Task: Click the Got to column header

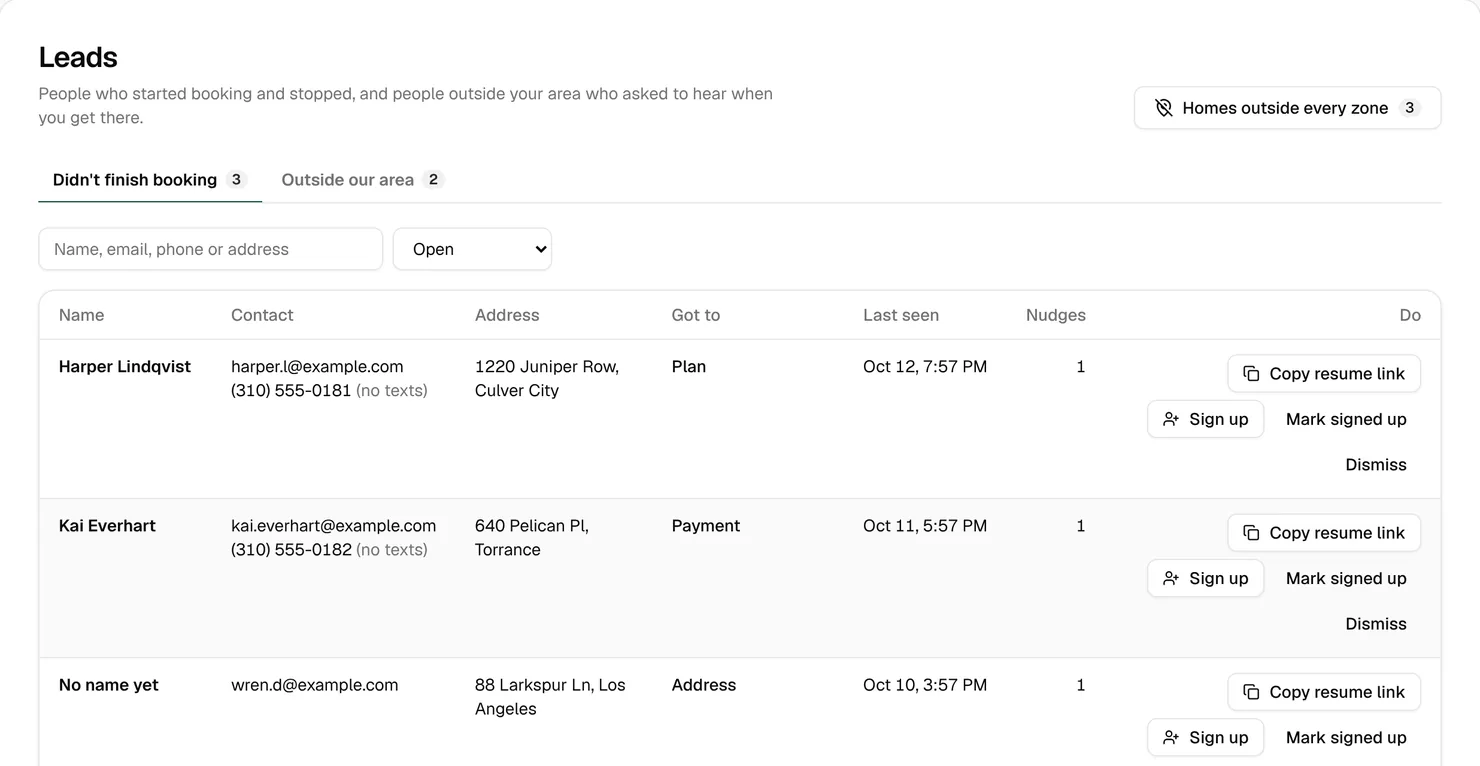Action: click(x=696, y=315)
